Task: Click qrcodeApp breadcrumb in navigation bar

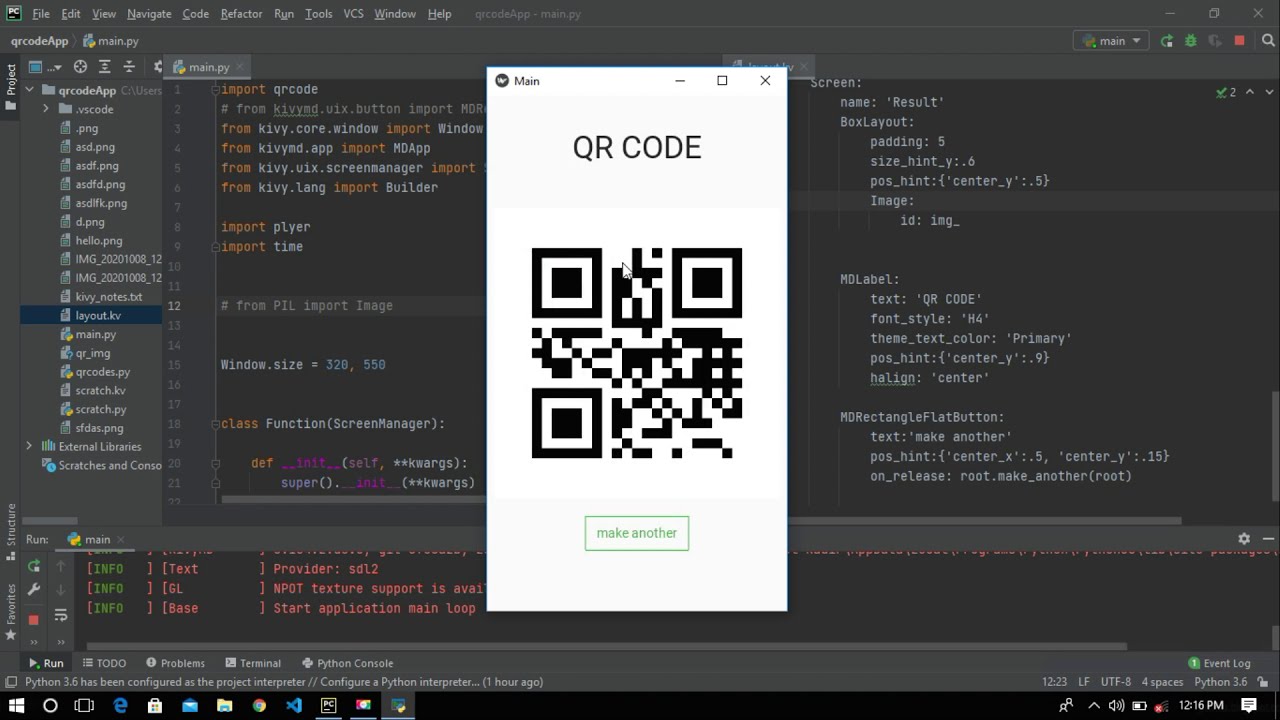Action: point(39,41)
